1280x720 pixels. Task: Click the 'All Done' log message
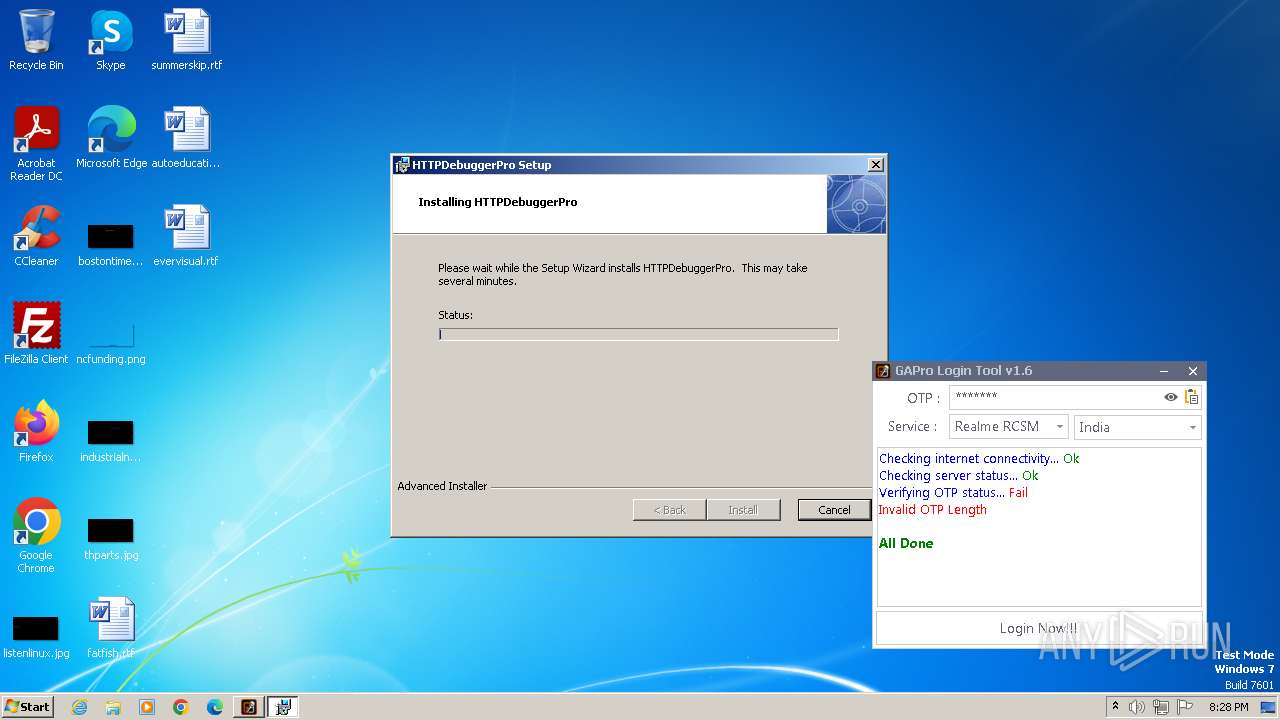[x=906, y=544]
